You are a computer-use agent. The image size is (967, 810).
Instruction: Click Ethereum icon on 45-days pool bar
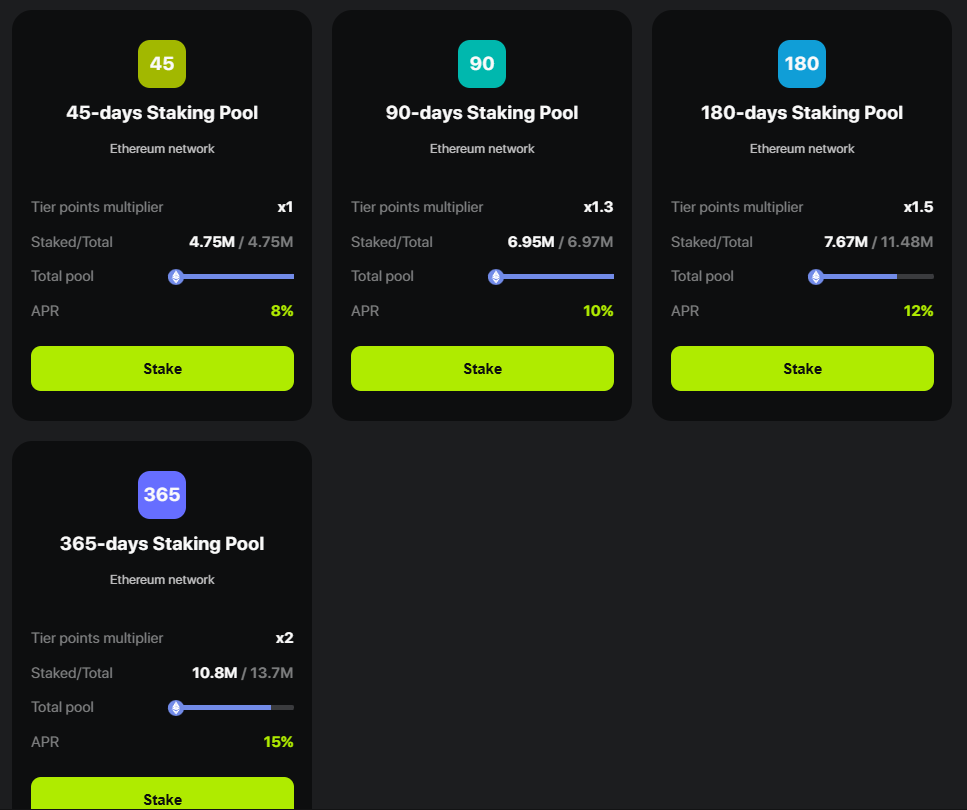(x=176, y=277)
